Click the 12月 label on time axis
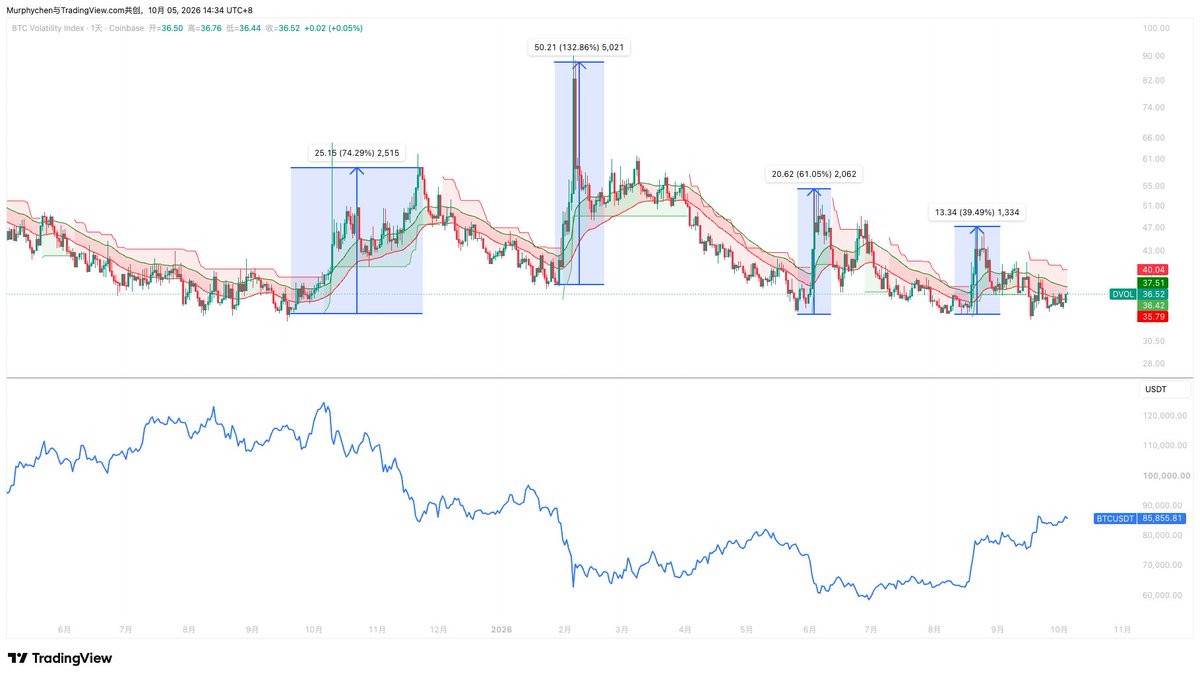This screenshot has width=1200, height=678. tap(439, 630)
